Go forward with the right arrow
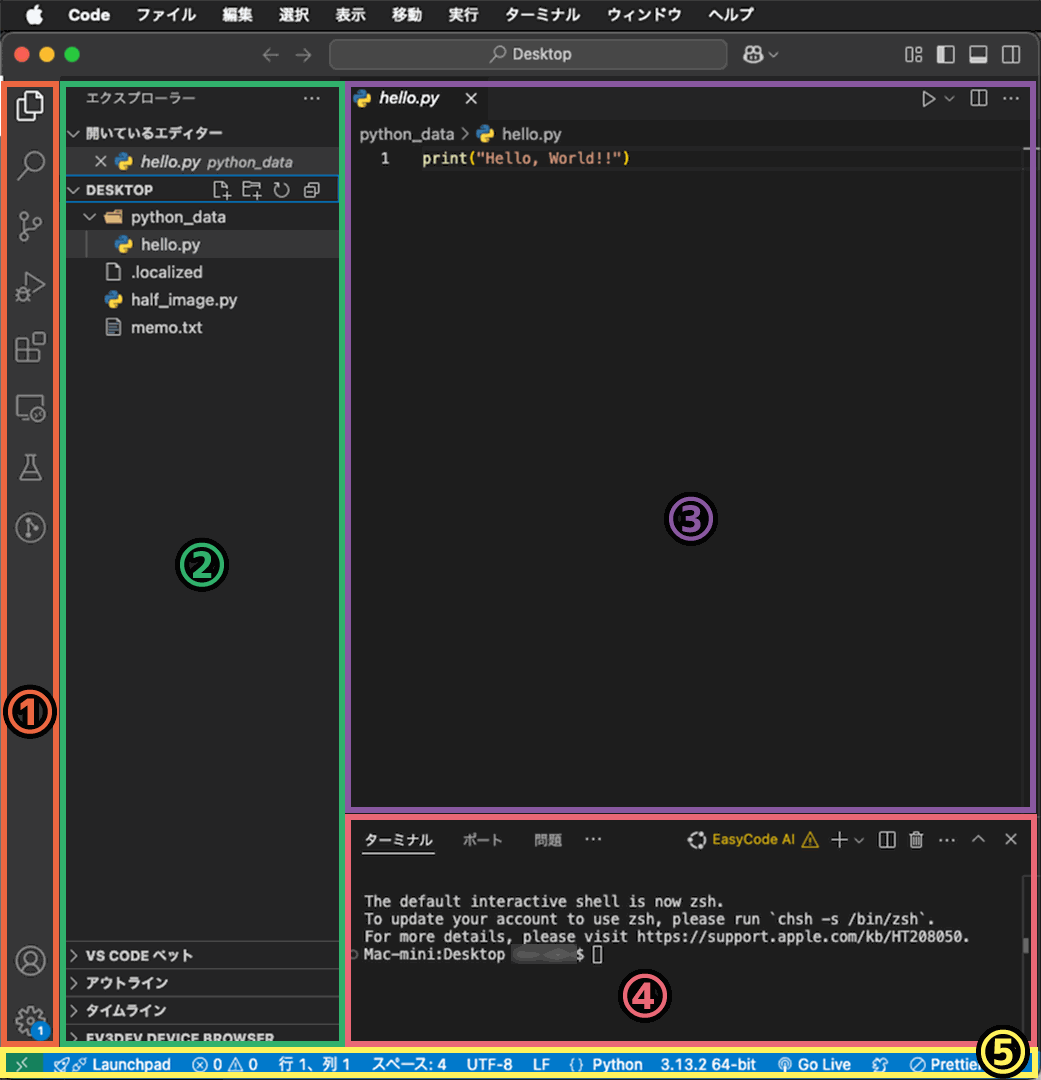1041x1080 pixels. 304,54
